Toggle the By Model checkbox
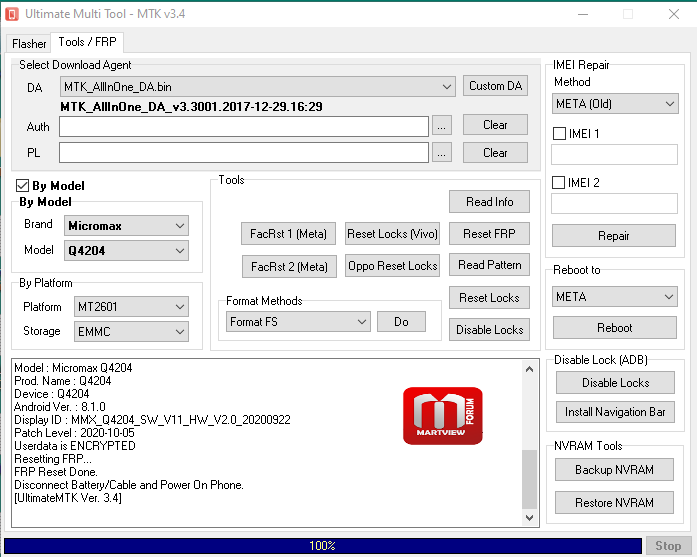The image size is (697, 557). click(22, 185)
